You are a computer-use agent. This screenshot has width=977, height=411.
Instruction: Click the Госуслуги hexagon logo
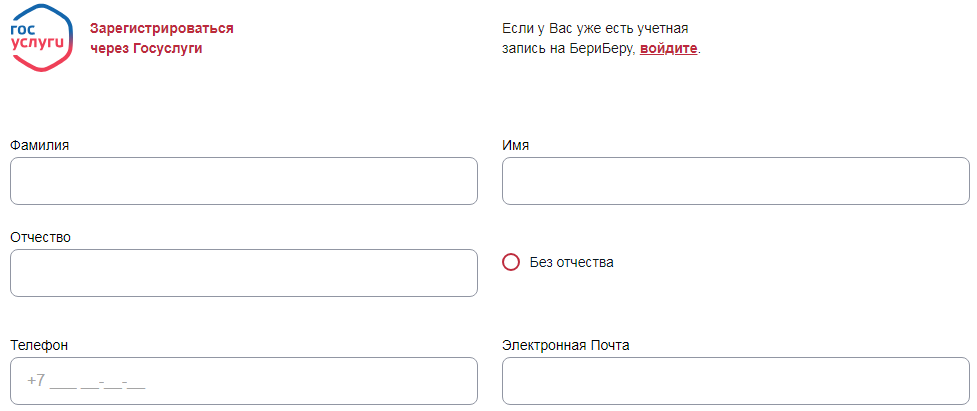click(42, 38)
